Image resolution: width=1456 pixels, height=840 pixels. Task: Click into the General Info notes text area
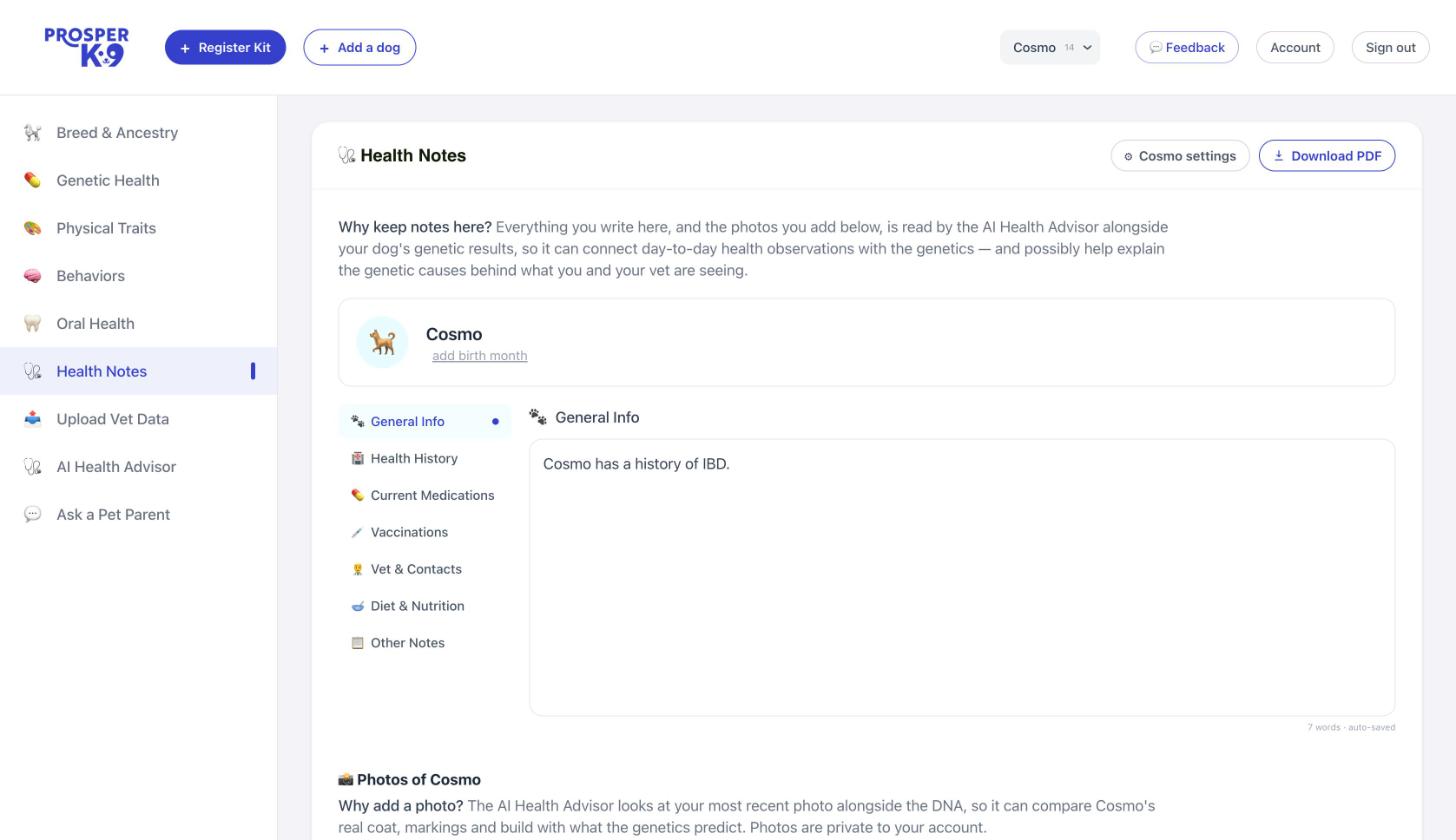tap(962, 578)
